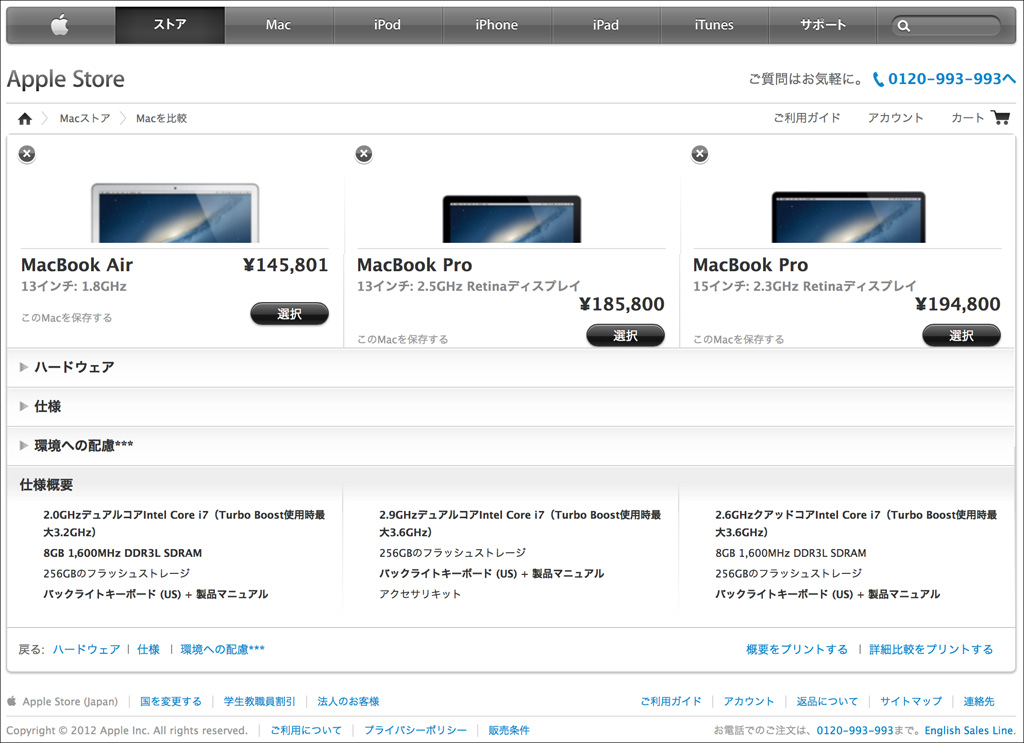Open 連絡先 in the footer
Viewport: 1024px width, 743px height.
click(x=979, y=701)
